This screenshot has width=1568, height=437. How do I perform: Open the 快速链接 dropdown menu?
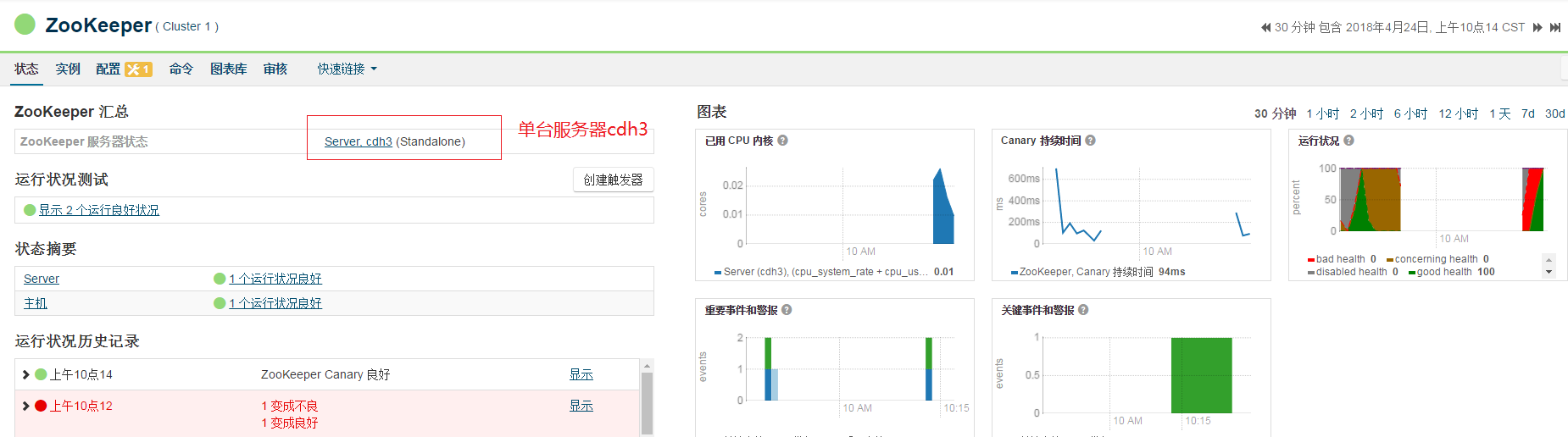click(x=348, y=69)
